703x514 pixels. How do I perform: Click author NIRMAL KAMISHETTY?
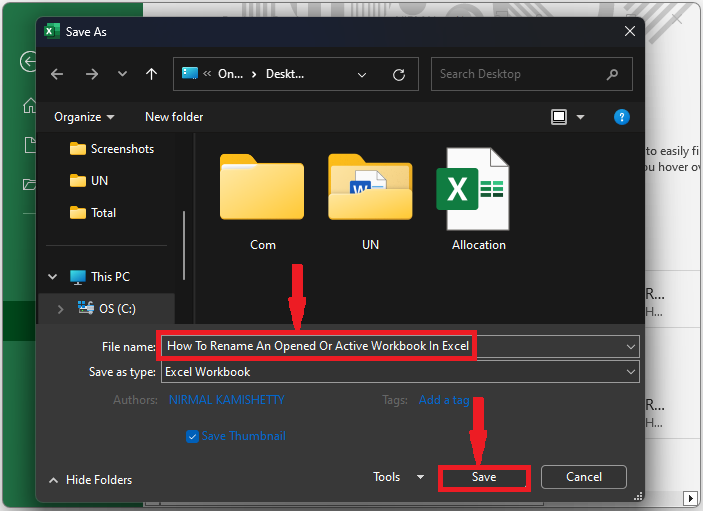click(x=226, y=400)
